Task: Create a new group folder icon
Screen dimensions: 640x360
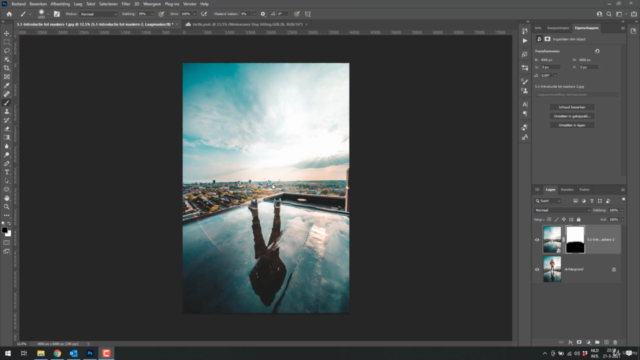Action: click(x=597, y=342)
